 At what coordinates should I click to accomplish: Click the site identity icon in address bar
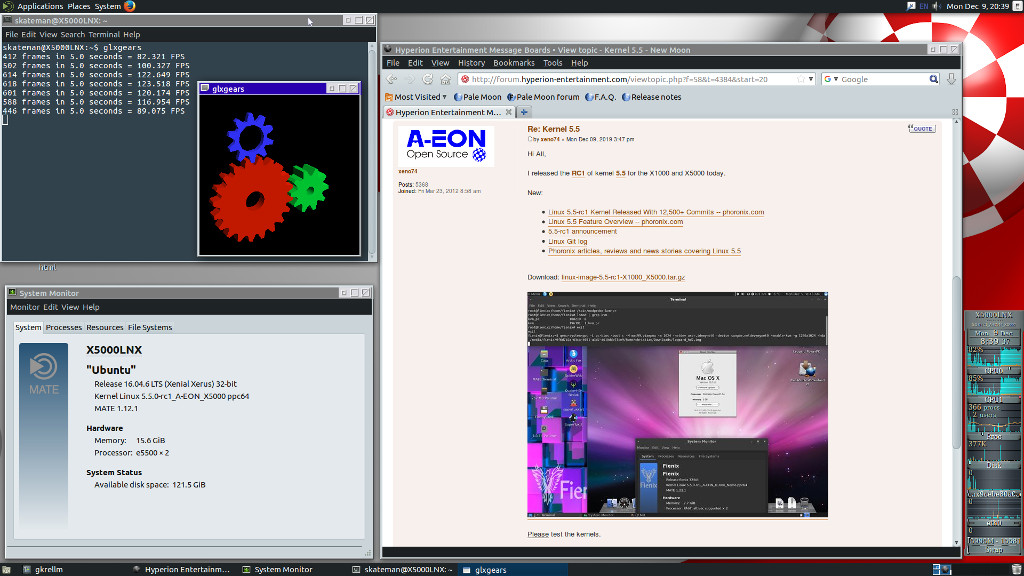(x=465, y=79)
